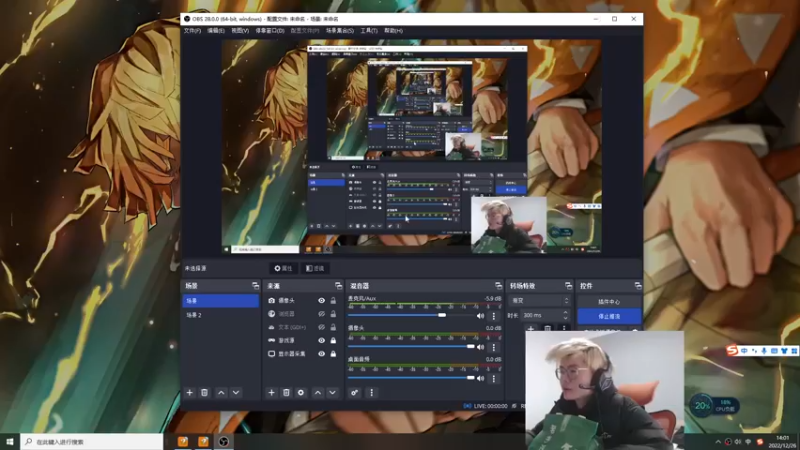Screen dimensions: 800x450
Task: Click the 停止推流 stop streaming button
Action: point(609,316)
